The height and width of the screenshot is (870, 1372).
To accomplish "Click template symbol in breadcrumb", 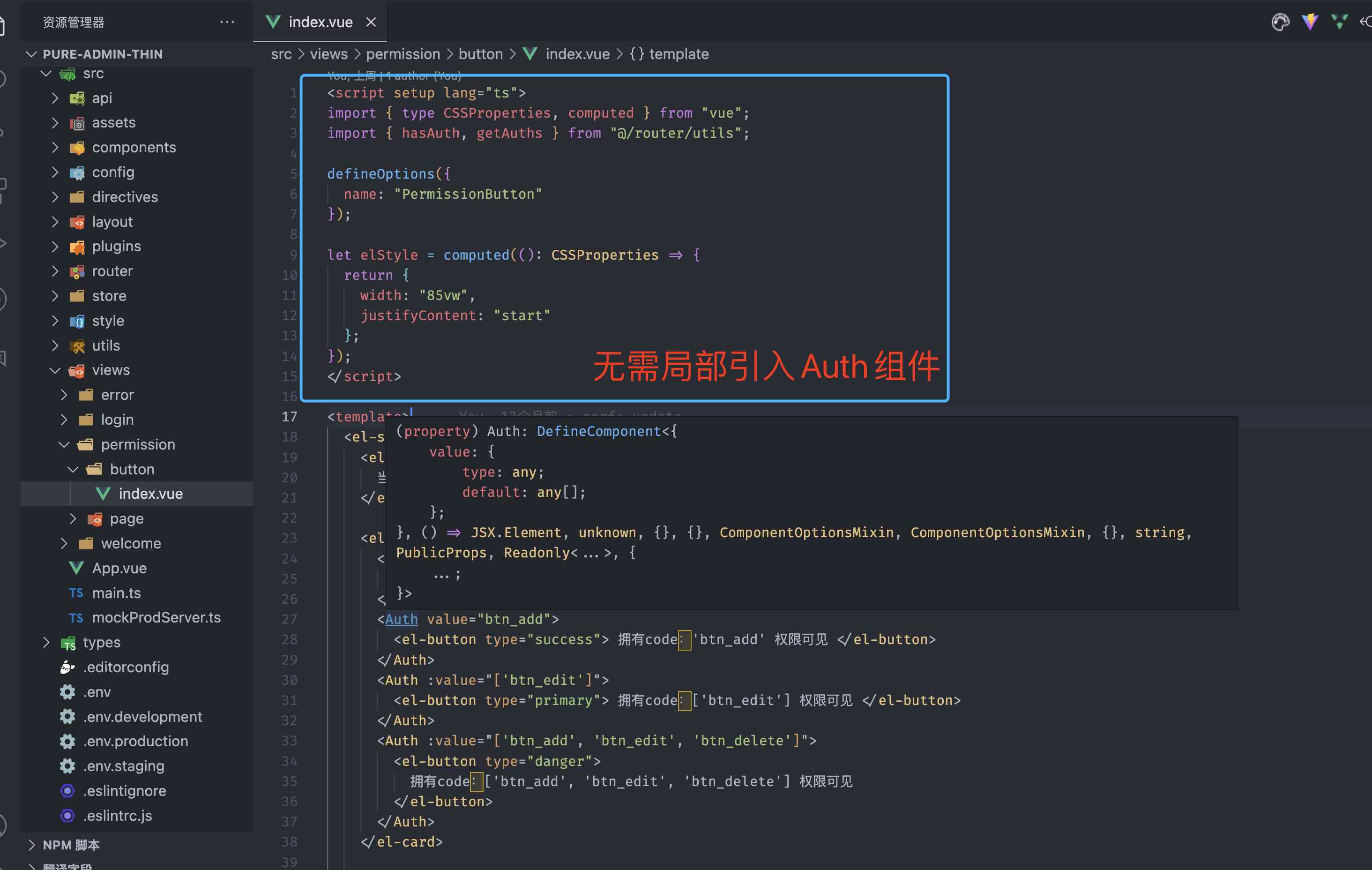I will 678,54.
